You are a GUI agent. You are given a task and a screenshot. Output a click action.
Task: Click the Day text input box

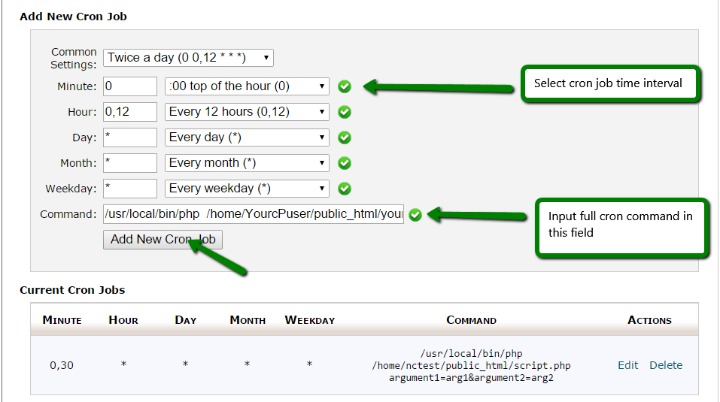click(130, 137)
